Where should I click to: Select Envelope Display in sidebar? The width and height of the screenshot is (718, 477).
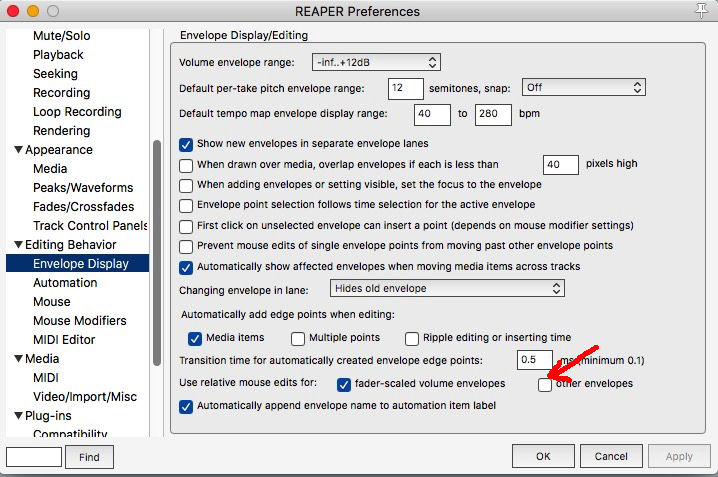(77, 264)
